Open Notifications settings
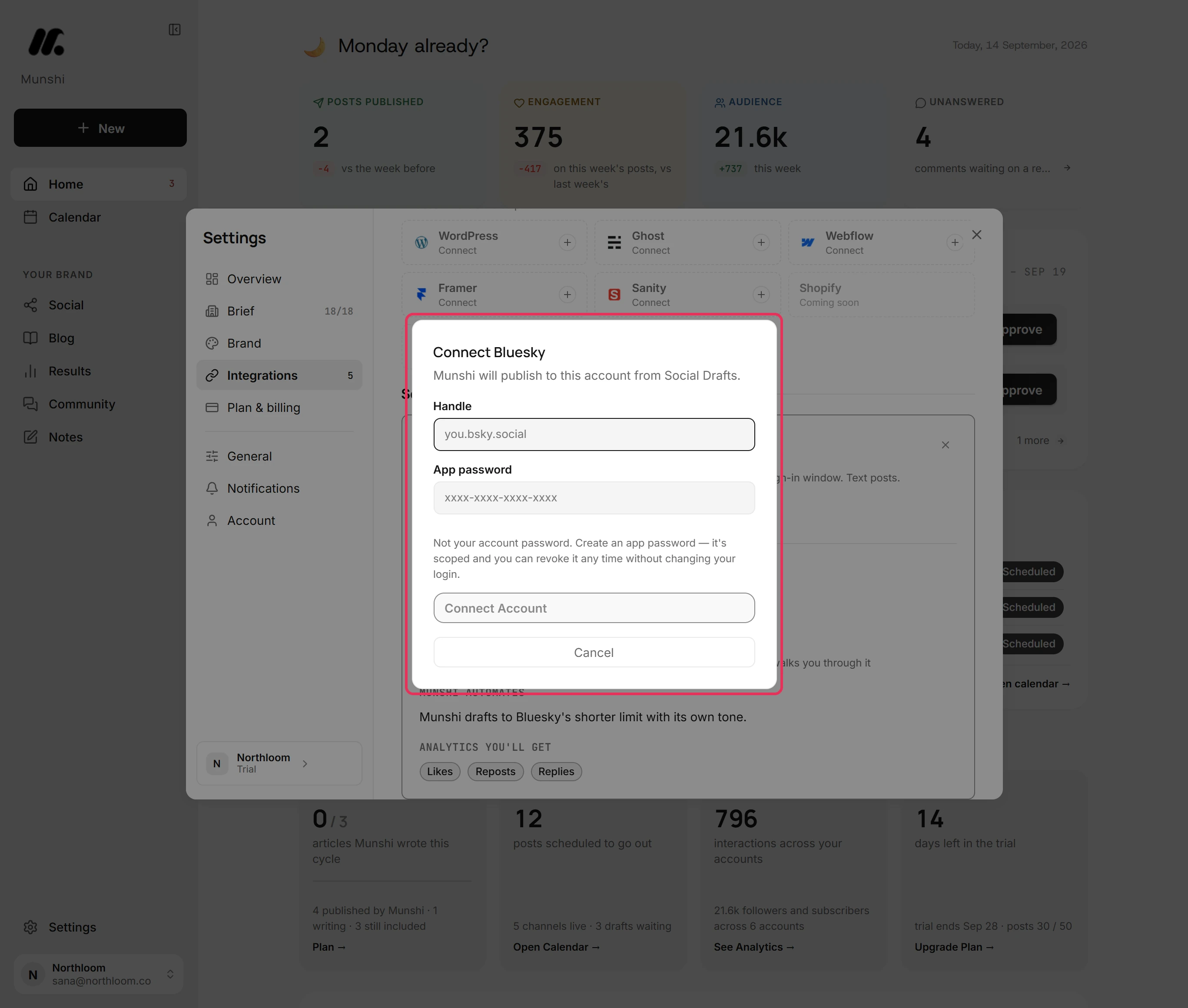1188x1008 pixels. (x=279, y=488)
